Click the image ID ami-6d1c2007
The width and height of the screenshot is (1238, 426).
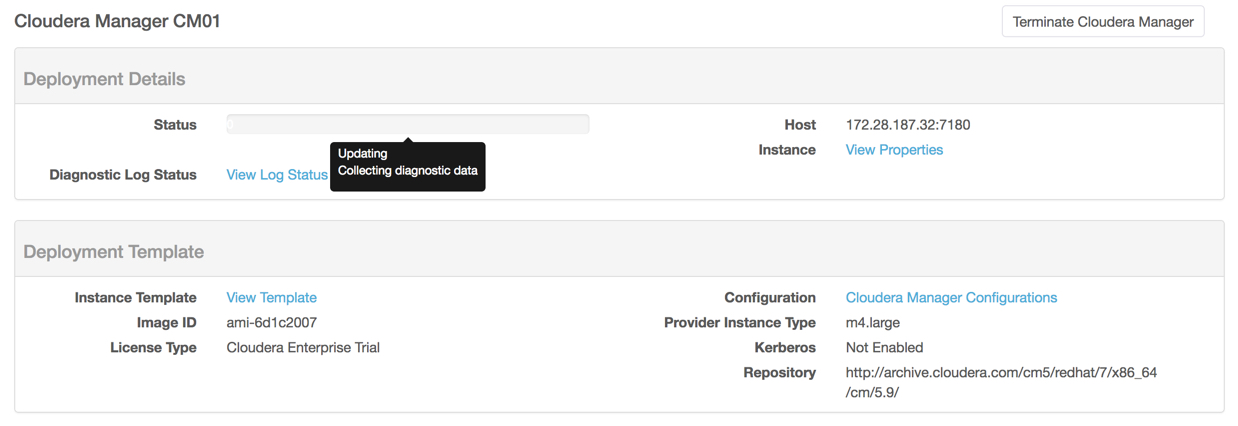click(272, 323)
